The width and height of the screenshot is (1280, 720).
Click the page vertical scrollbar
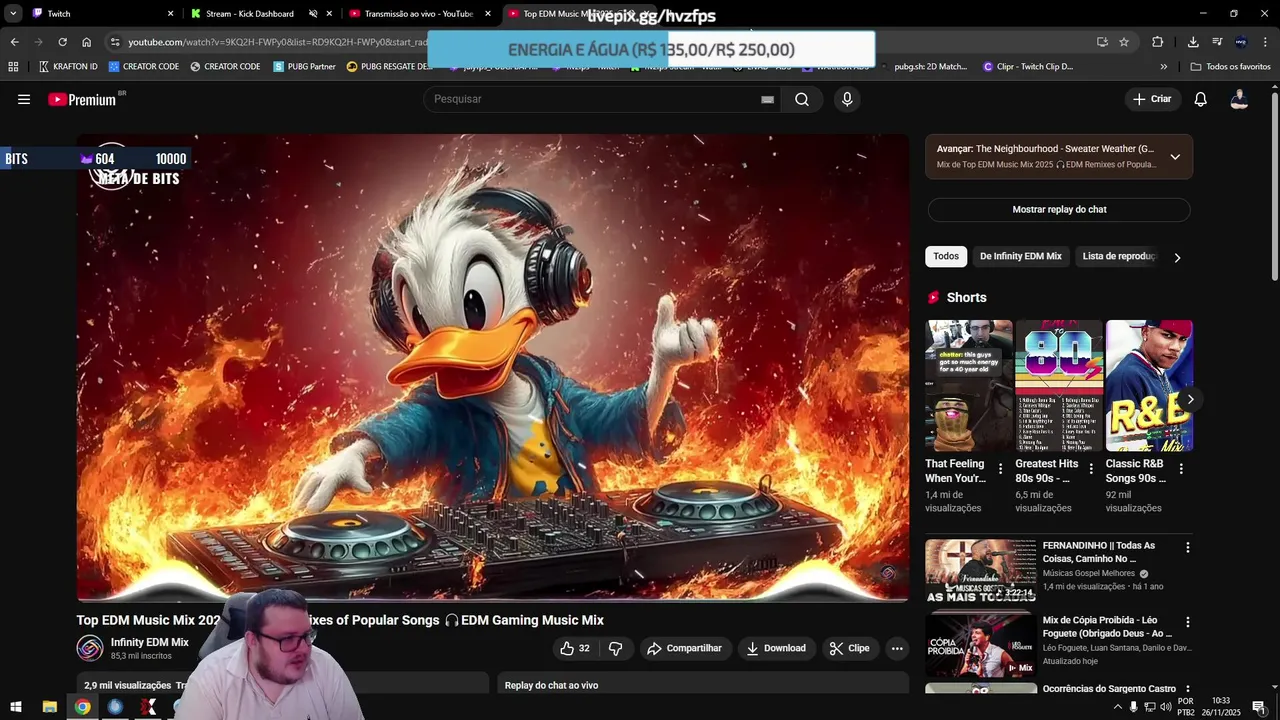[1274, 186]
